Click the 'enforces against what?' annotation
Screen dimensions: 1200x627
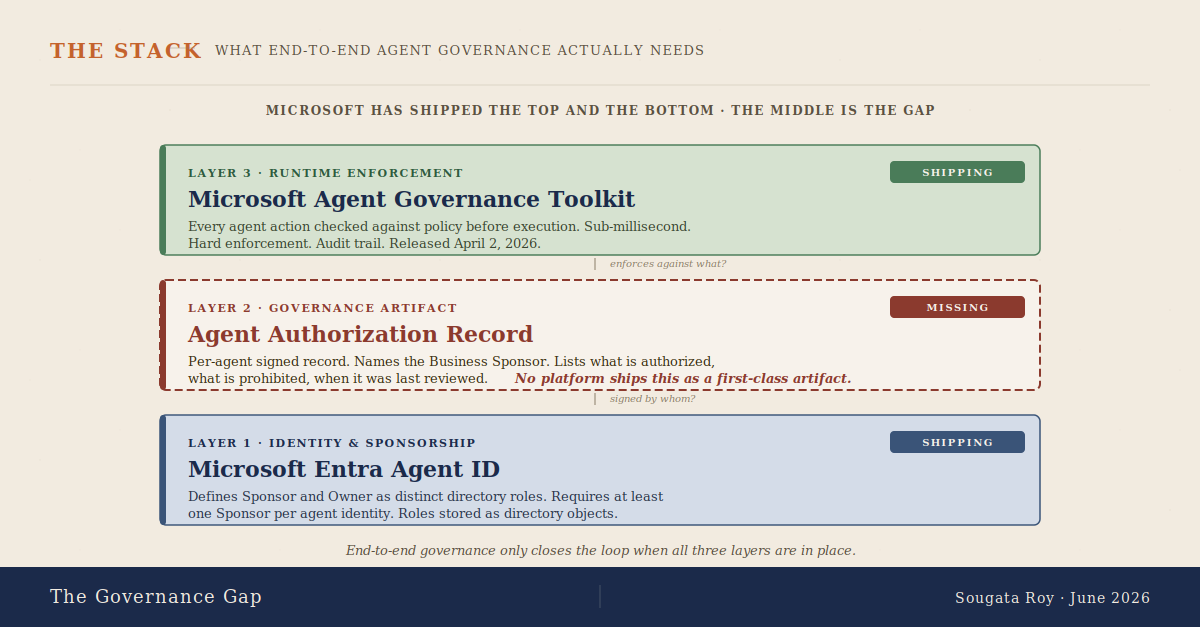coord(668,264)
